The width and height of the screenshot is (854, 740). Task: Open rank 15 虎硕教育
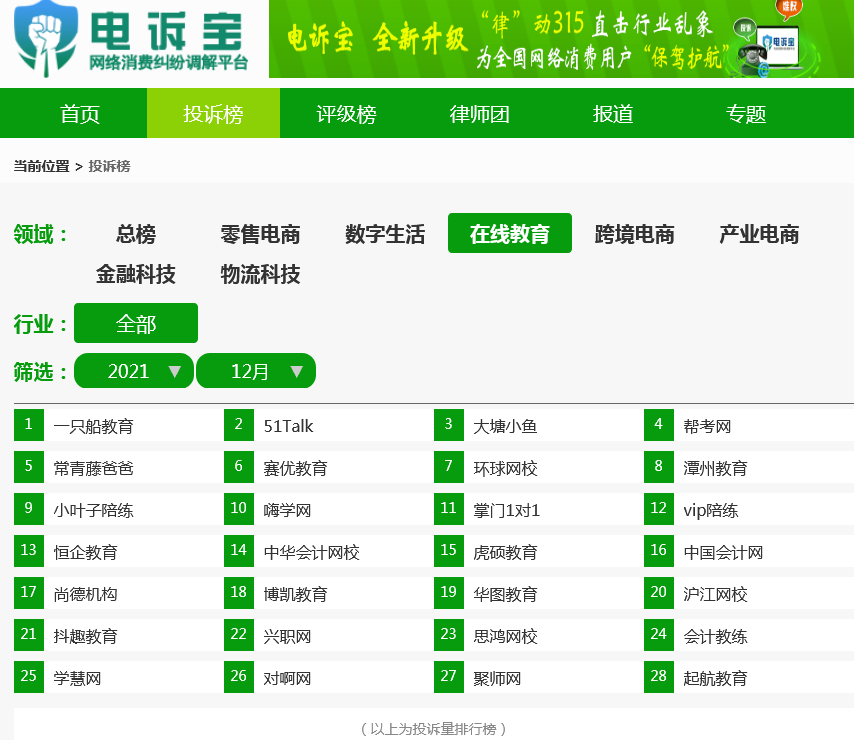pyautogui.click(x=505, y=552)
